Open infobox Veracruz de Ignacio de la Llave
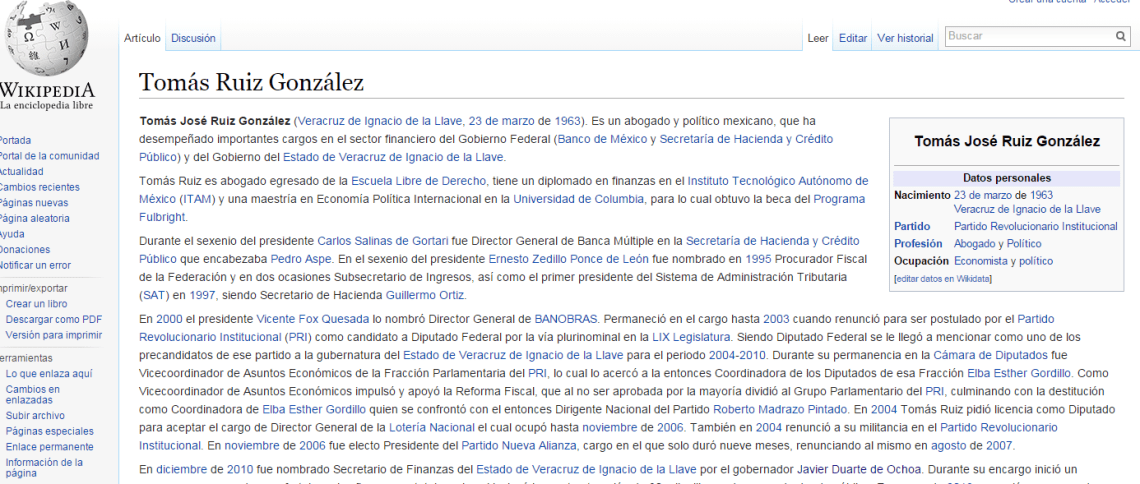The width and height of the screenshot is (1140, 484). tap(1027, 209)
